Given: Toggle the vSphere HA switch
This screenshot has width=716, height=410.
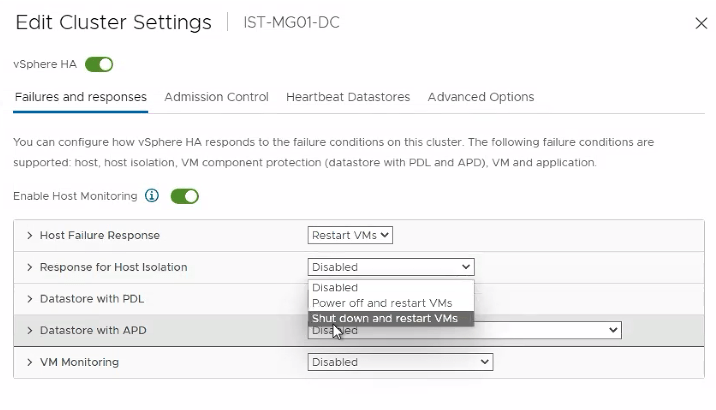Looking at the screenshot, I should pyautogui.click(x=99, y=65).
